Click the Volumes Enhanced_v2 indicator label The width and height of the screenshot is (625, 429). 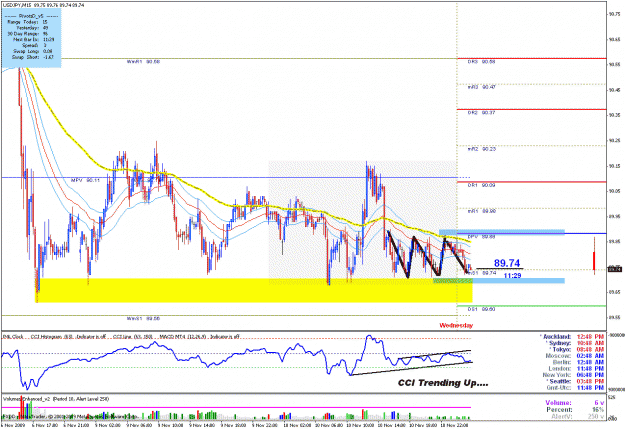pyautogui.click(x=56, y=399)
